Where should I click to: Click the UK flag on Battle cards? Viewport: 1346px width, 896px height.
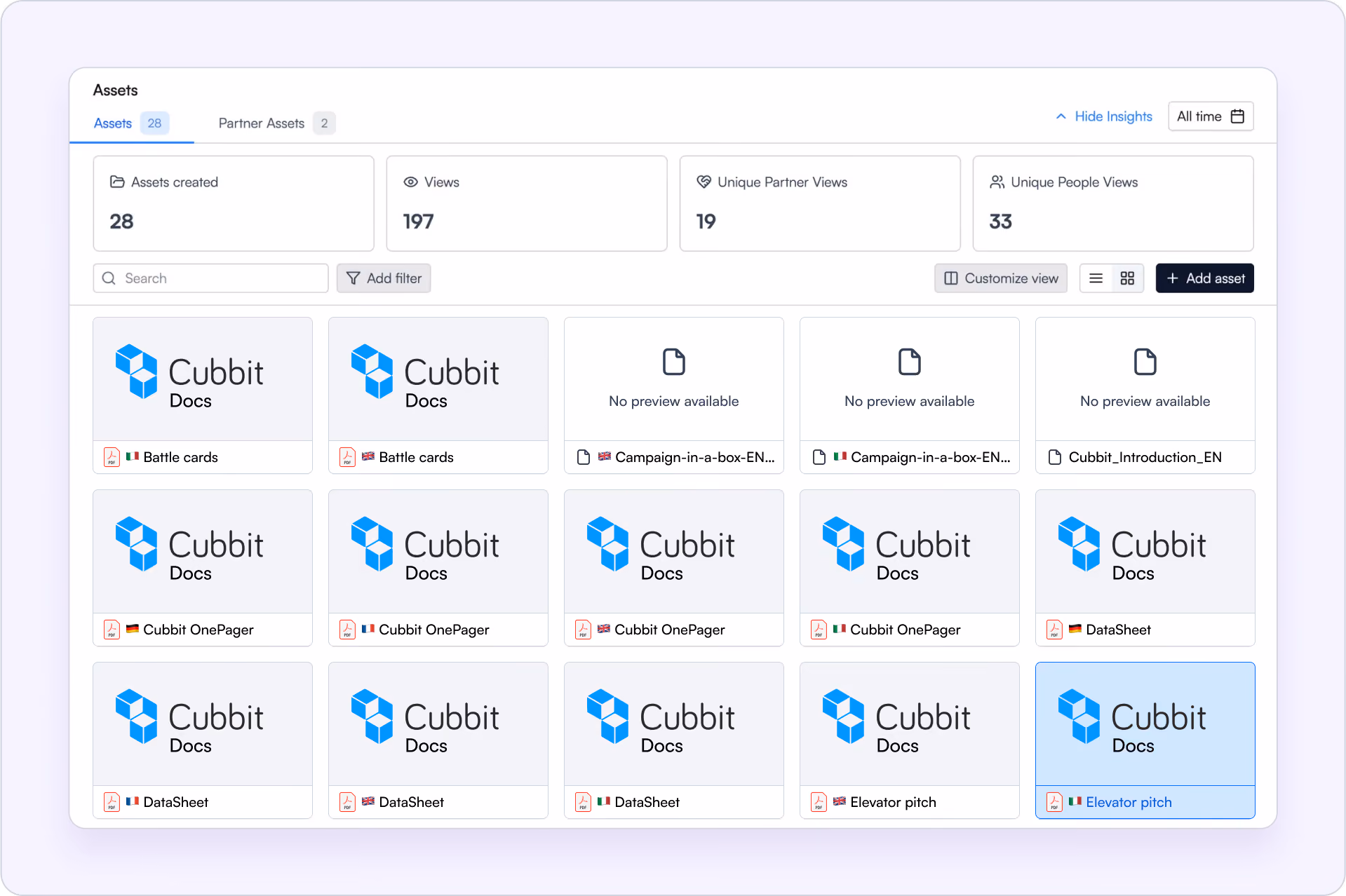pos(368,456)
